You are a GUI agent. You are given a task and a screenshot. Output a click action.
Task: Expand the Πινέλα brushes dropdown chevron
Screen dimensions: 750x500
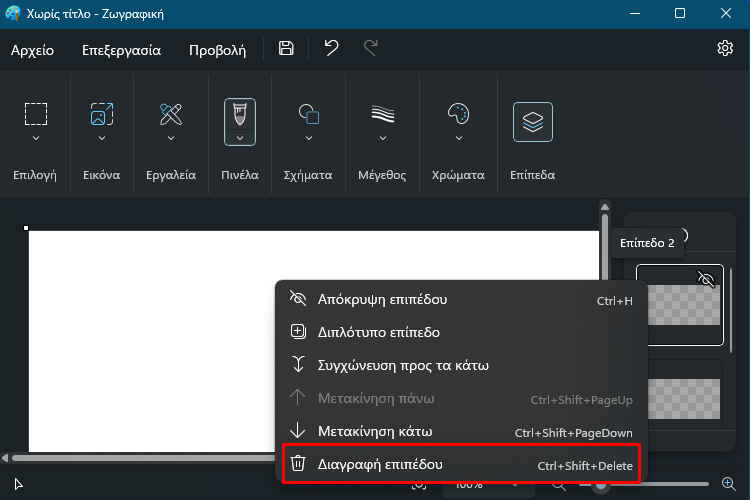click(x=240, y=138)
